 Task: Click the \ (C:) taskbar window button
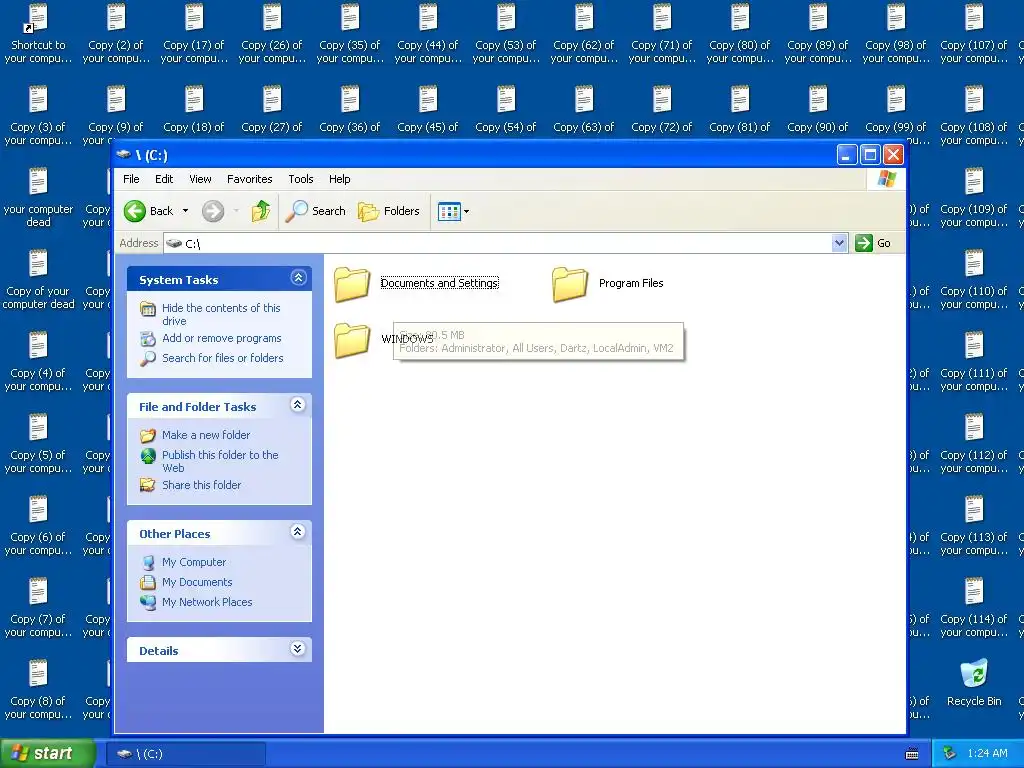tap(185, 754)
